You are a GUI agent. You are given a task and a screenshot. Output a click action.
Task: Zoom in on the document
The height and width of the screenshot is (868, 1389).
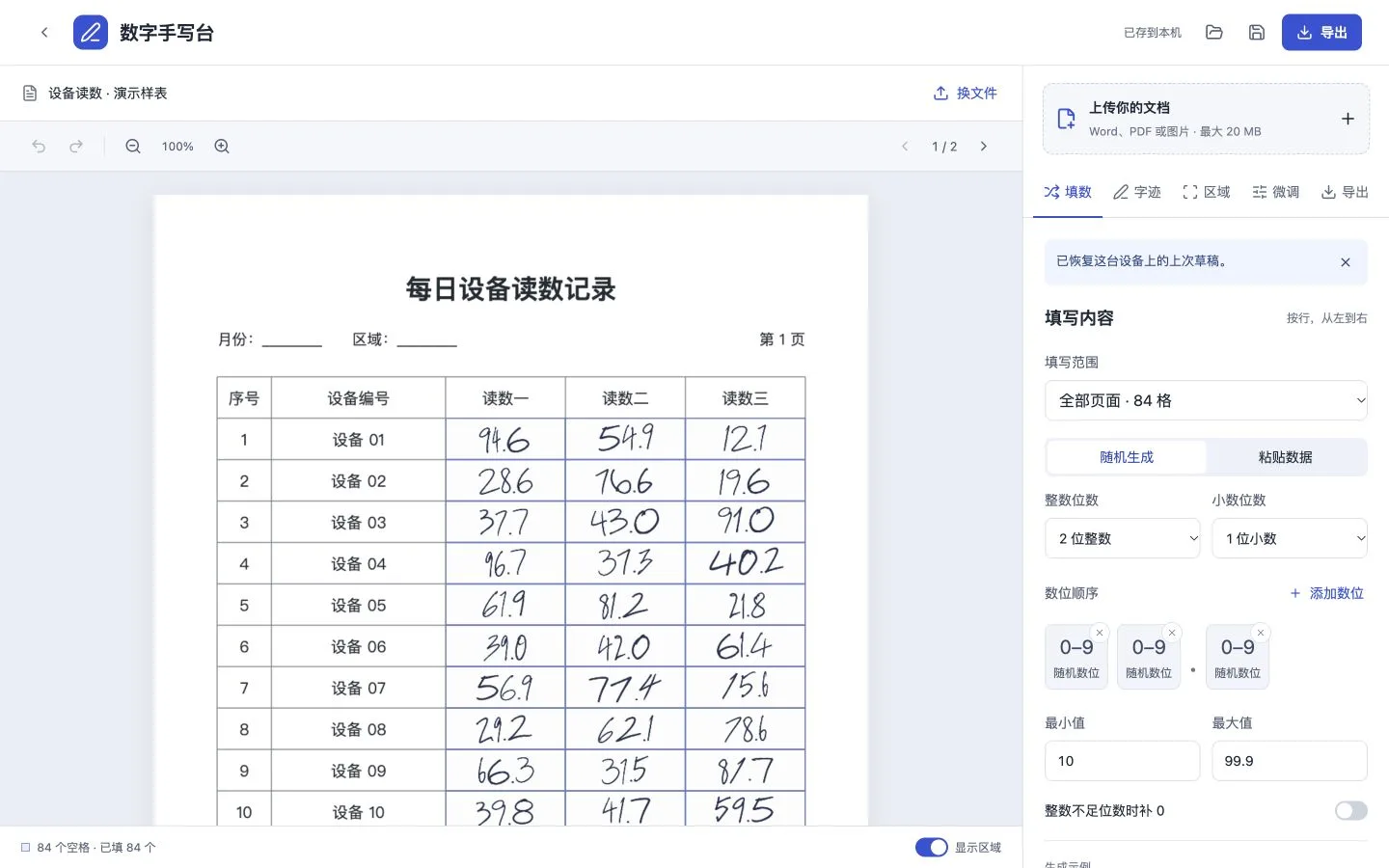tap(222, 147)
